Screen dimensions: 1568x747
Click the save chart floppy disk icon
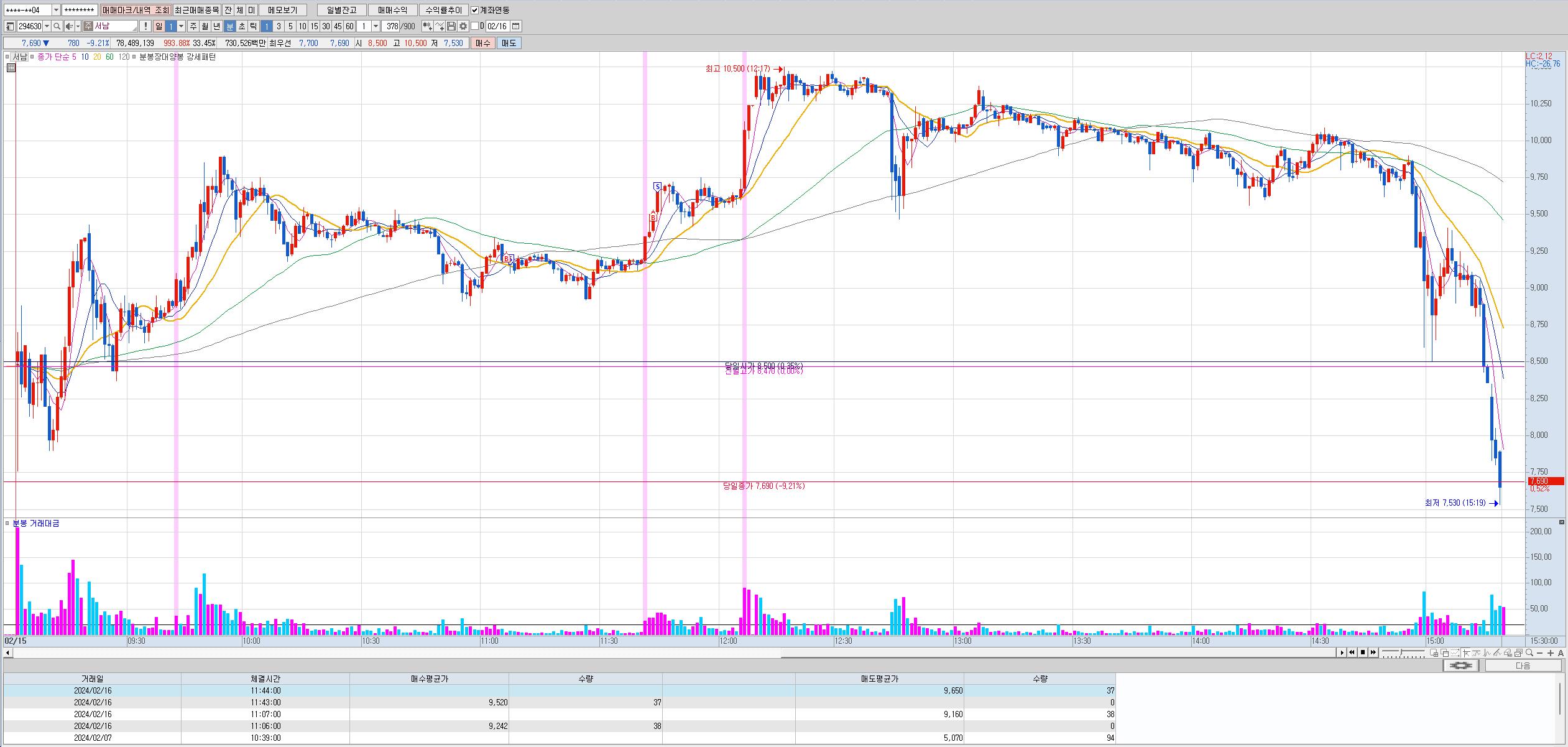(452, 26)
